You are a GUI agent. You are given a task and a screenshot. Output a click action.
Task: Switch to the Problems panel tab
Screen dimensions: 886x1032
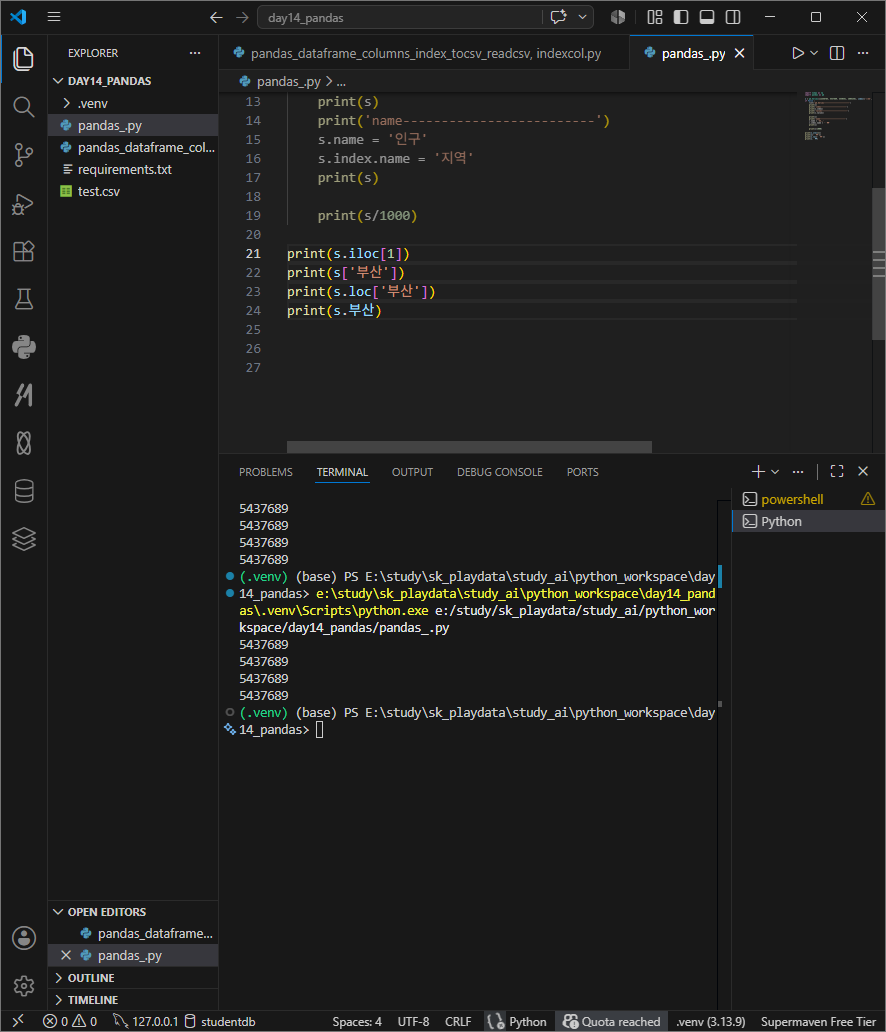tap(265, 472)
